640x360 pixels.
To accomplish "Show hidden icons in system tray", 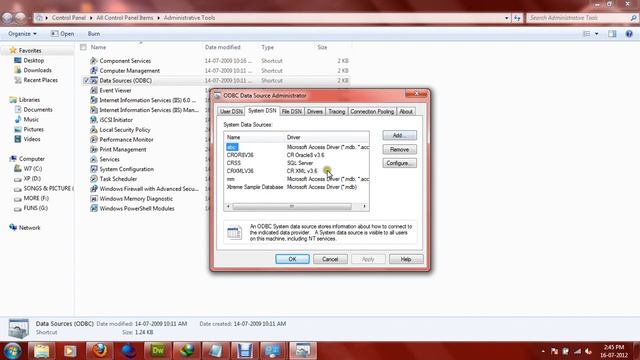I will pos(543,351).
